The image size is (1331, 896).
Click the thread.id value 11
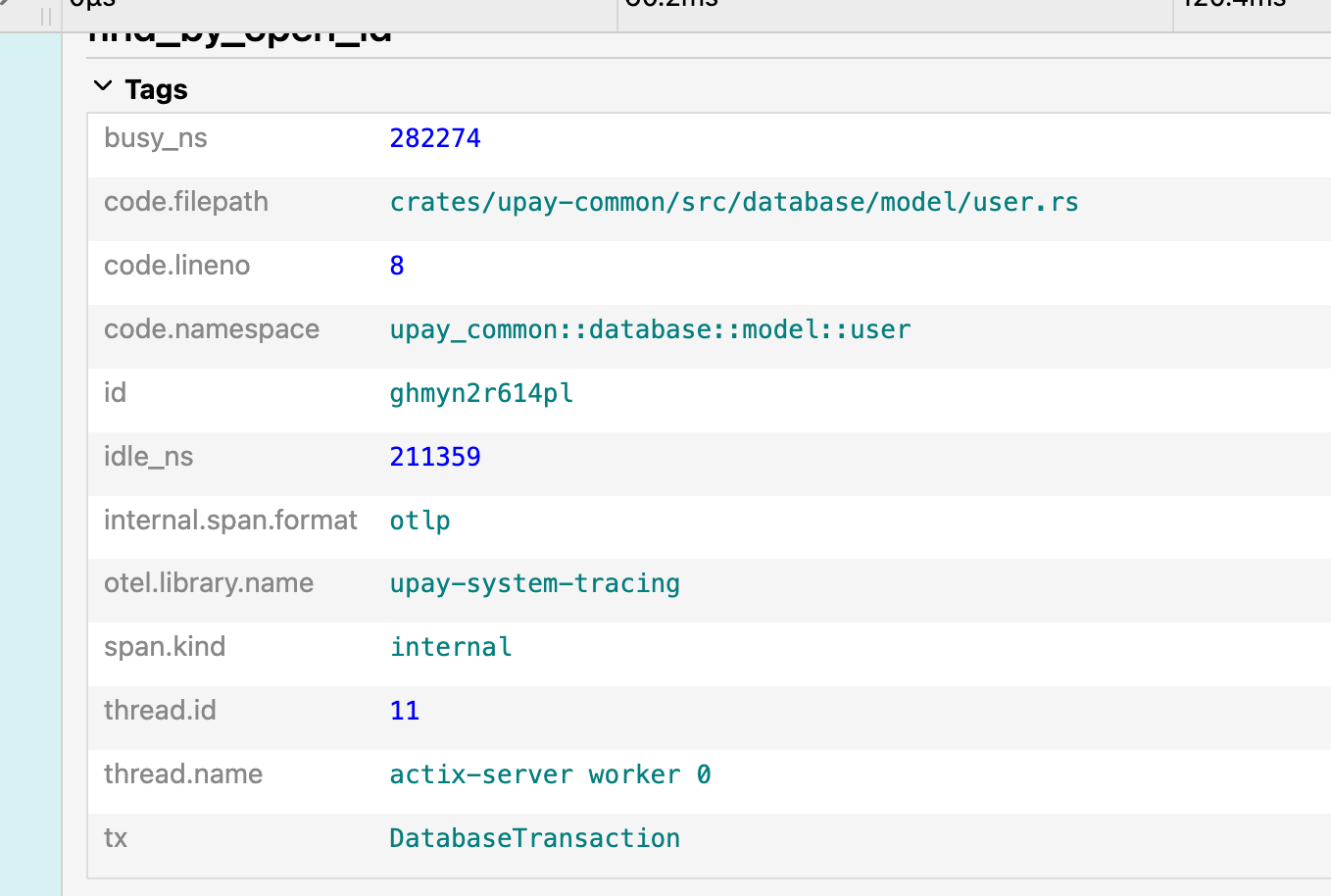tap(404, 711)
